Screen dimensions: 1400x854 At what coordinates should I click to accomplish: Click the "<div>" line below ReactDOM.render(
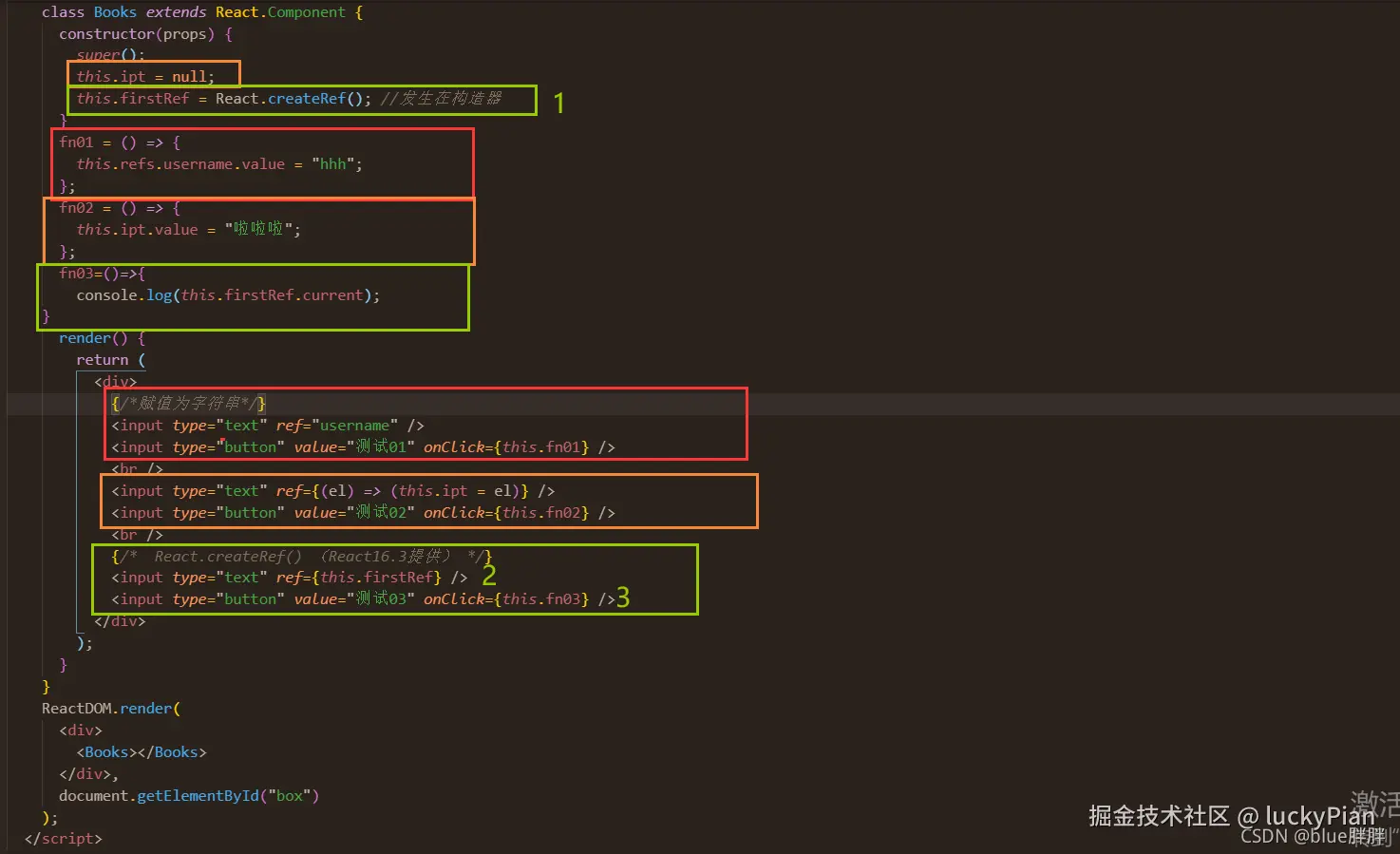[81, 731]
